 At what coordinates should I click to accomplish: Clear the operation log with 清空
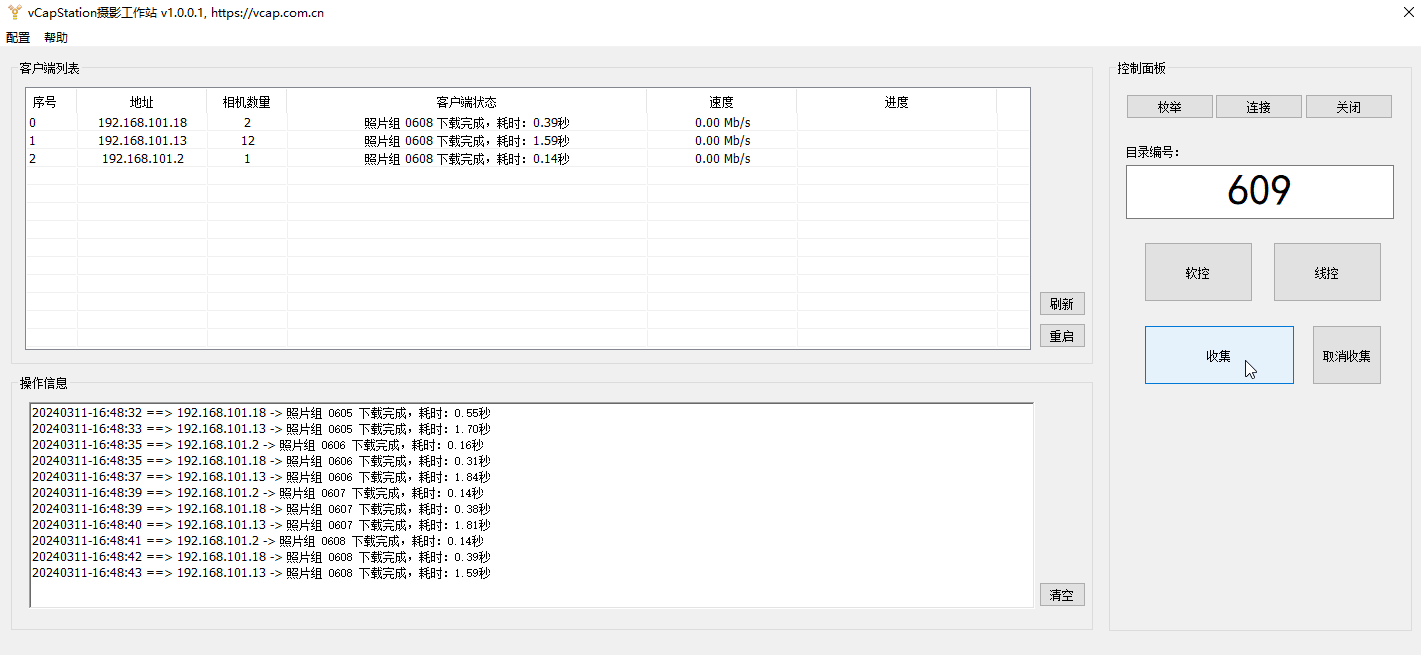(x=1061, y=595)
